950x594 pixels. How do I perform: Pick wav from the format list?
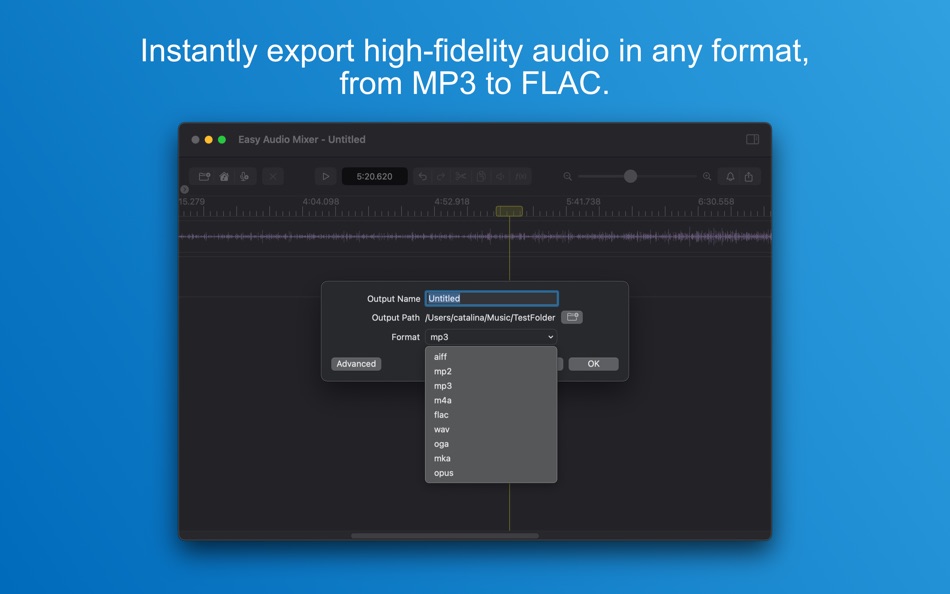491,429
